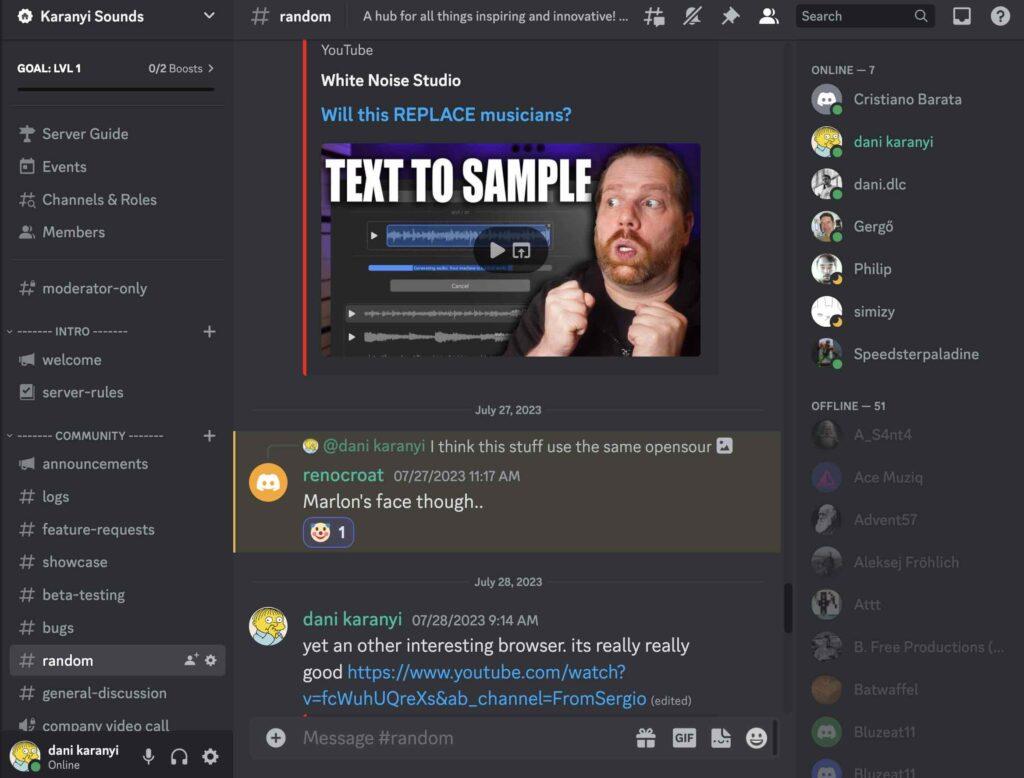
Task: Toggle microphone mute
Action: (148, 756)
